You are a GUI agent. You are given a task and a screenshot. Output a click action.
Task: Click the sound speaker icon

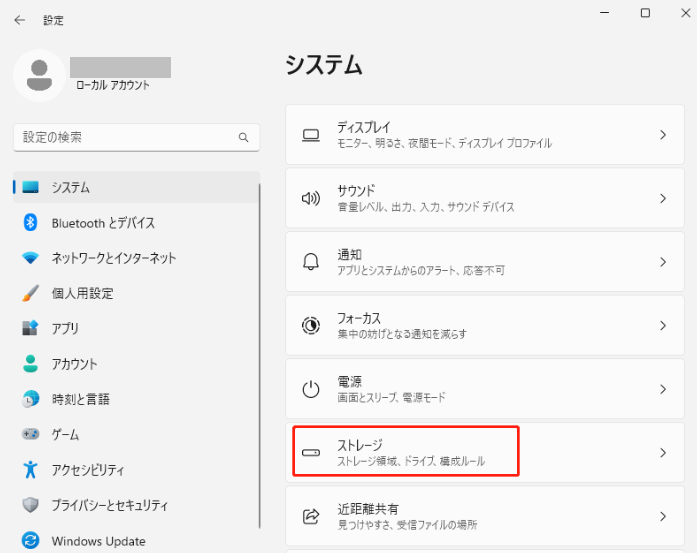coord(310,198)
